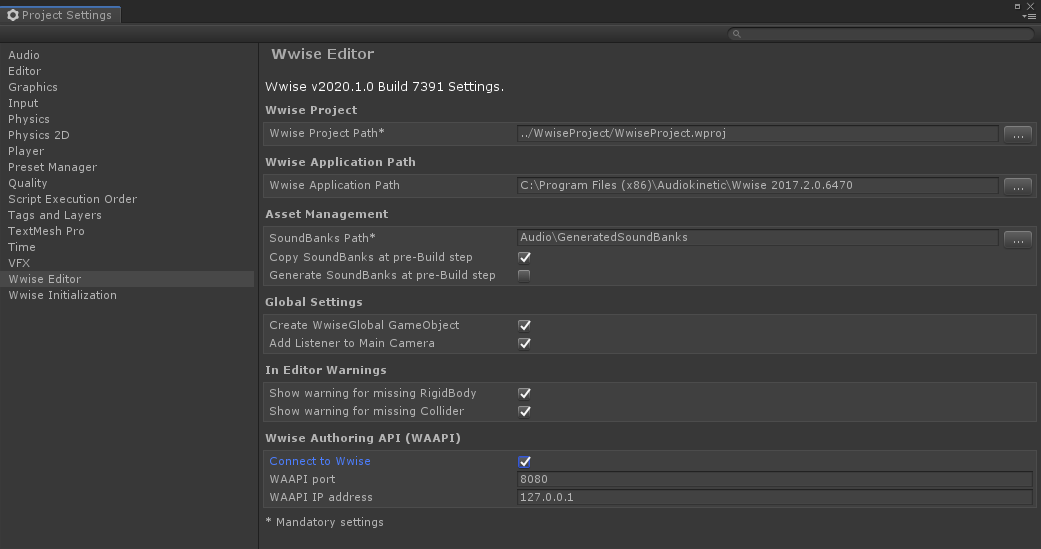1041x549 pixels.
Task: Toggle Copy SoundBanks at pre-Build step
Action: (524, 258)
